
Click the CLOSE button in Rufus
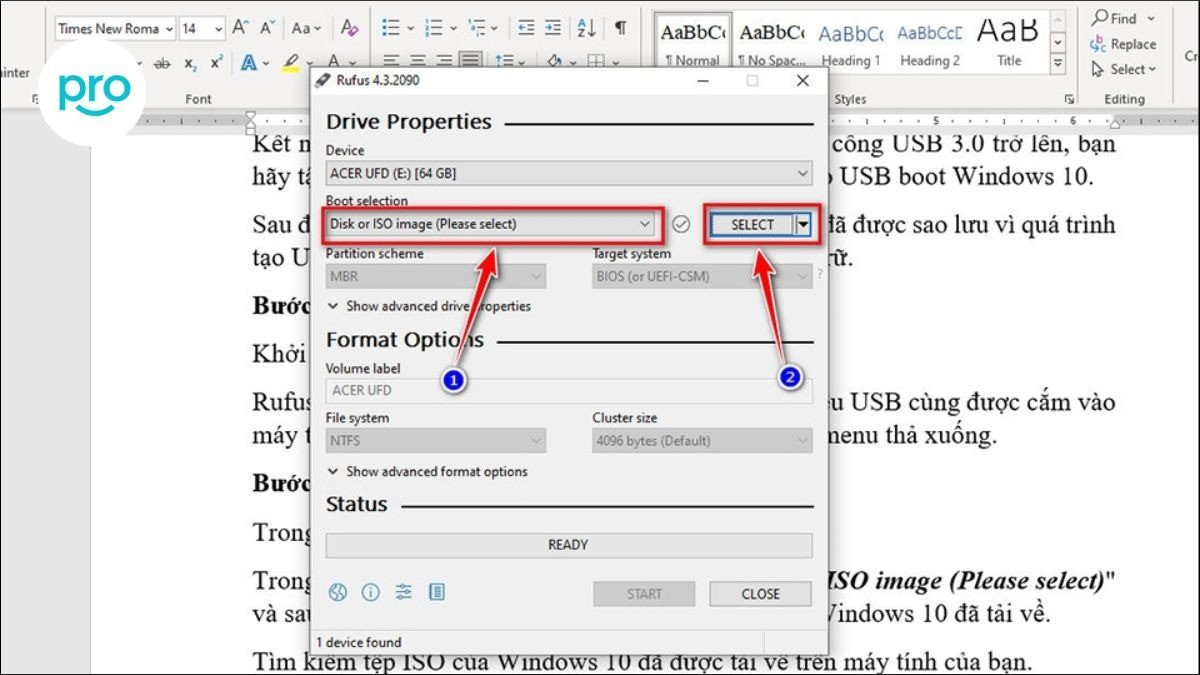760,593
